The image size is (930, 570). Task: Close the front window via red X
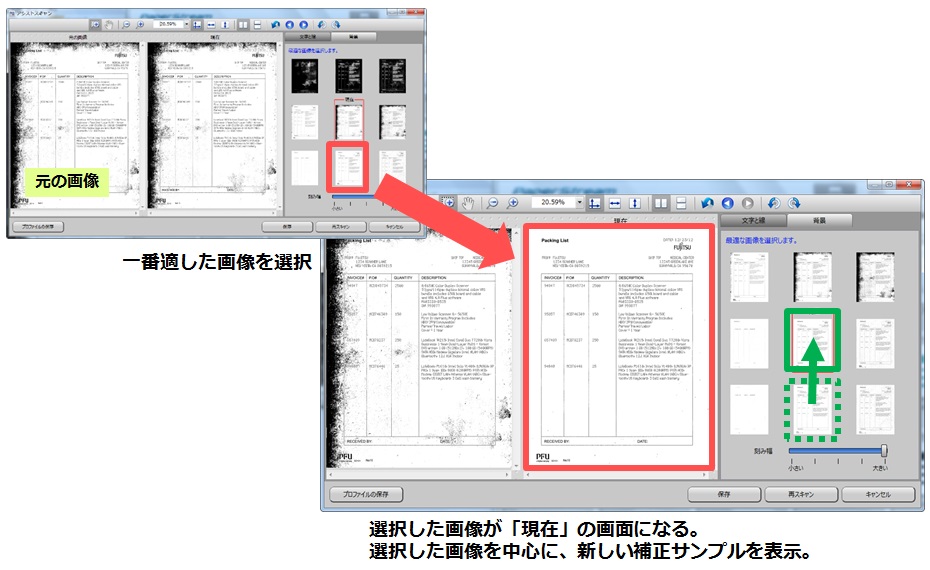pyautogui.click(x=909, y=185)
